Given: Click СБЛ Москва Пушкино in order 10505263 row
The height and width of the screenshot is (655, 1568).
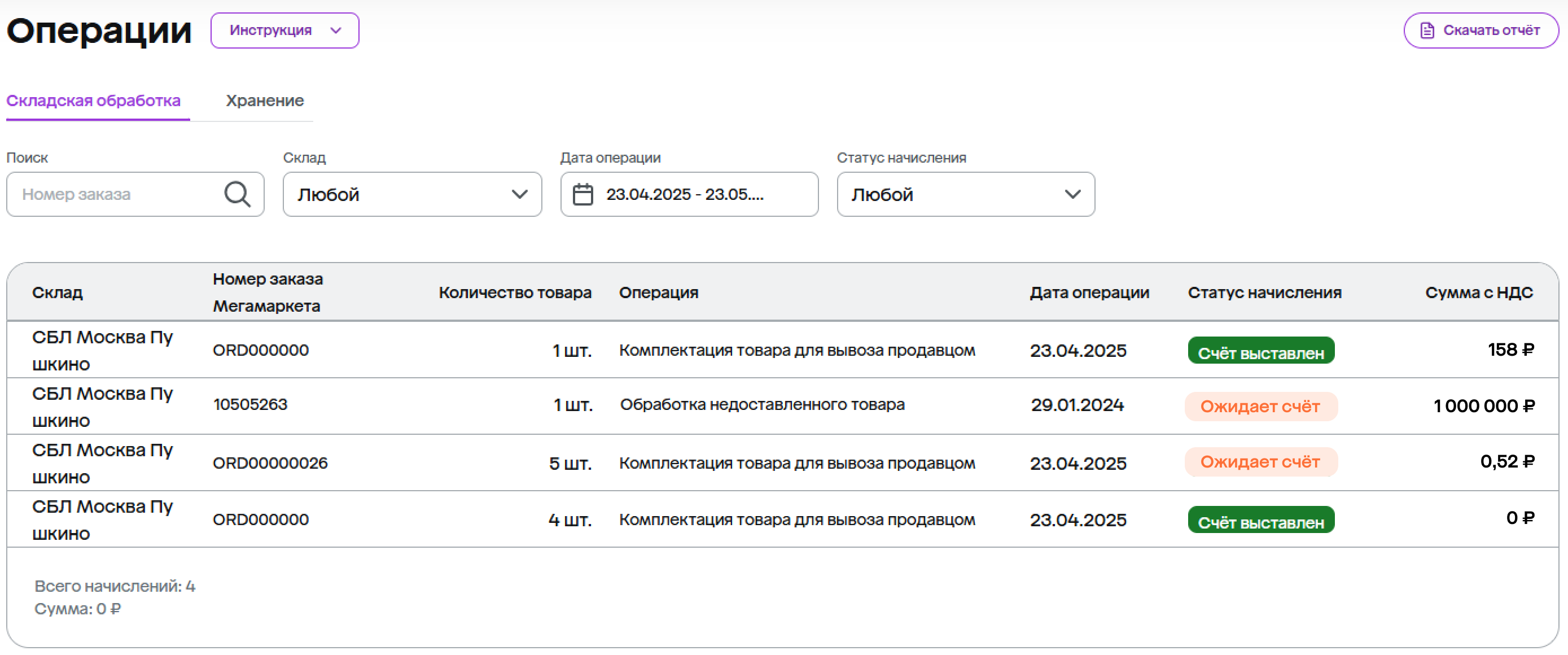Looking at the screenshot, I should tap(102, 407).
